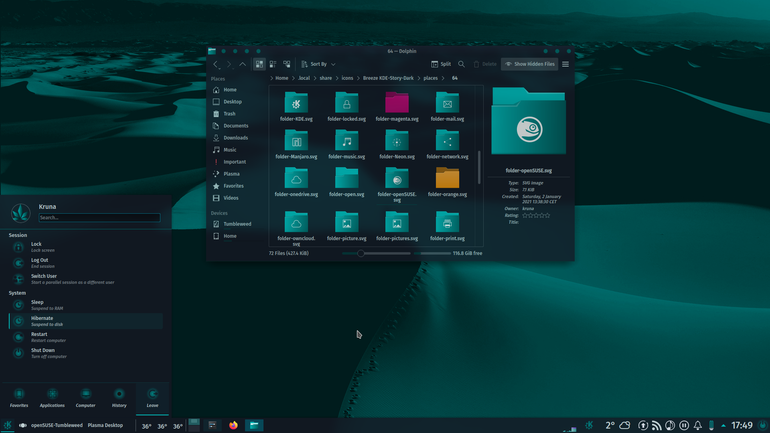Switch to compact view mode
The height and width of the screenshot is (433, 770).
273,64
